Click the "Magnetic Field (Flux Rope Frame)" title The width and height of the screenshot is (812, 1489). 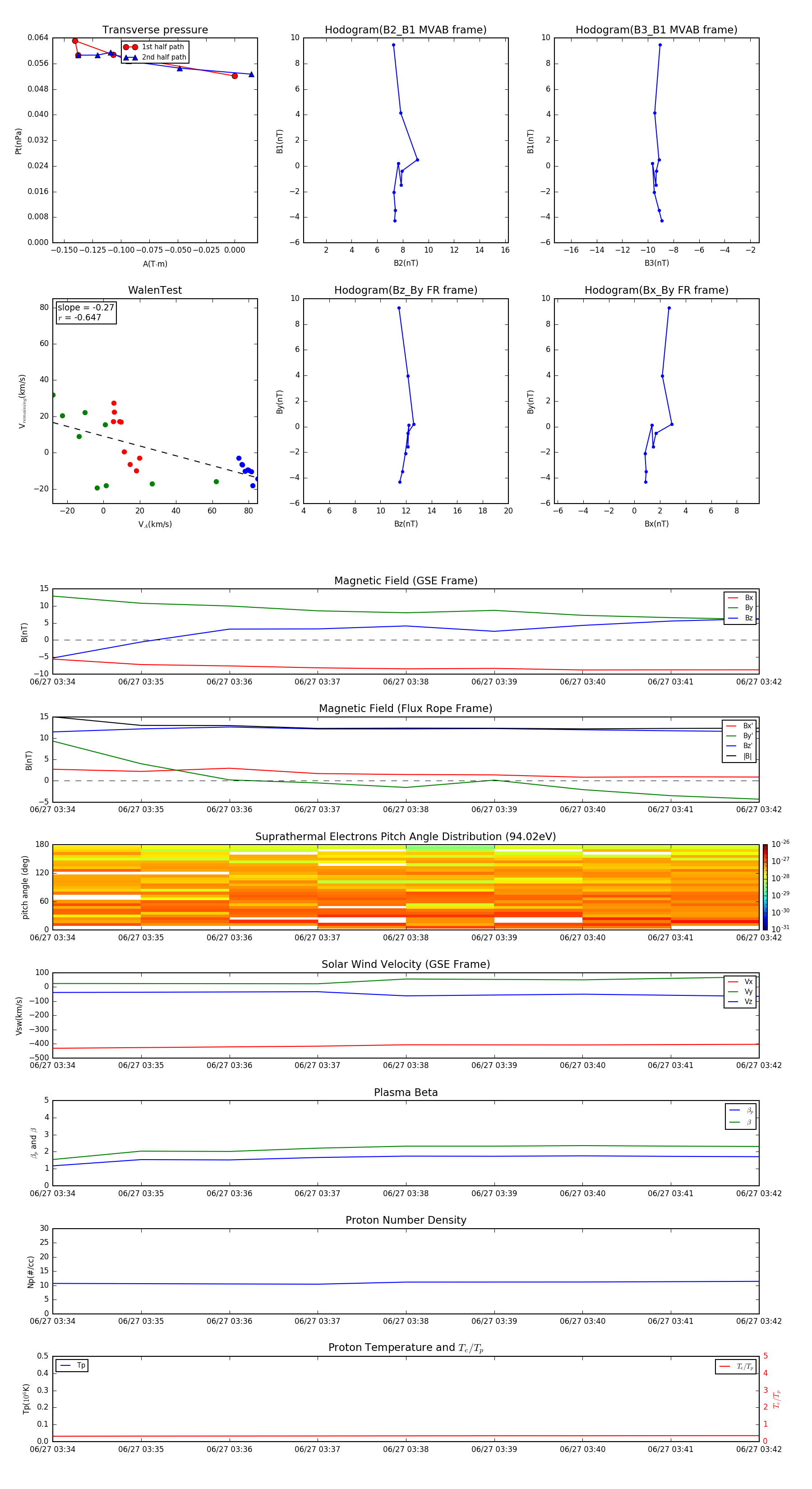click(x=406, y=709)
